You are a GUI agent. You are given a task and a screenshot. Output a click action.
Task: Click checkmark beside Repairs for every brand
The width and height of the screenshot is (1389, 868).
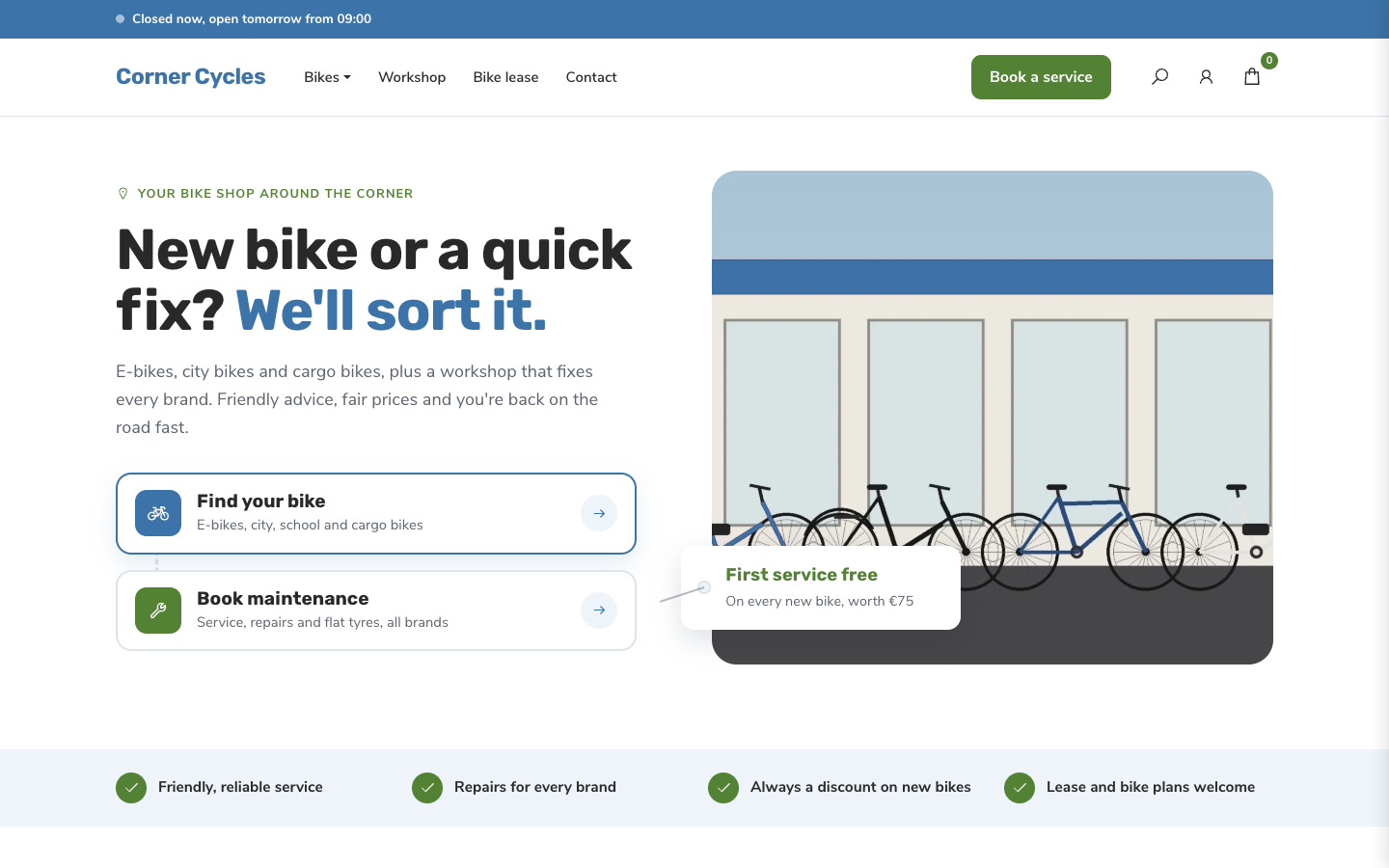pos(427,788)
